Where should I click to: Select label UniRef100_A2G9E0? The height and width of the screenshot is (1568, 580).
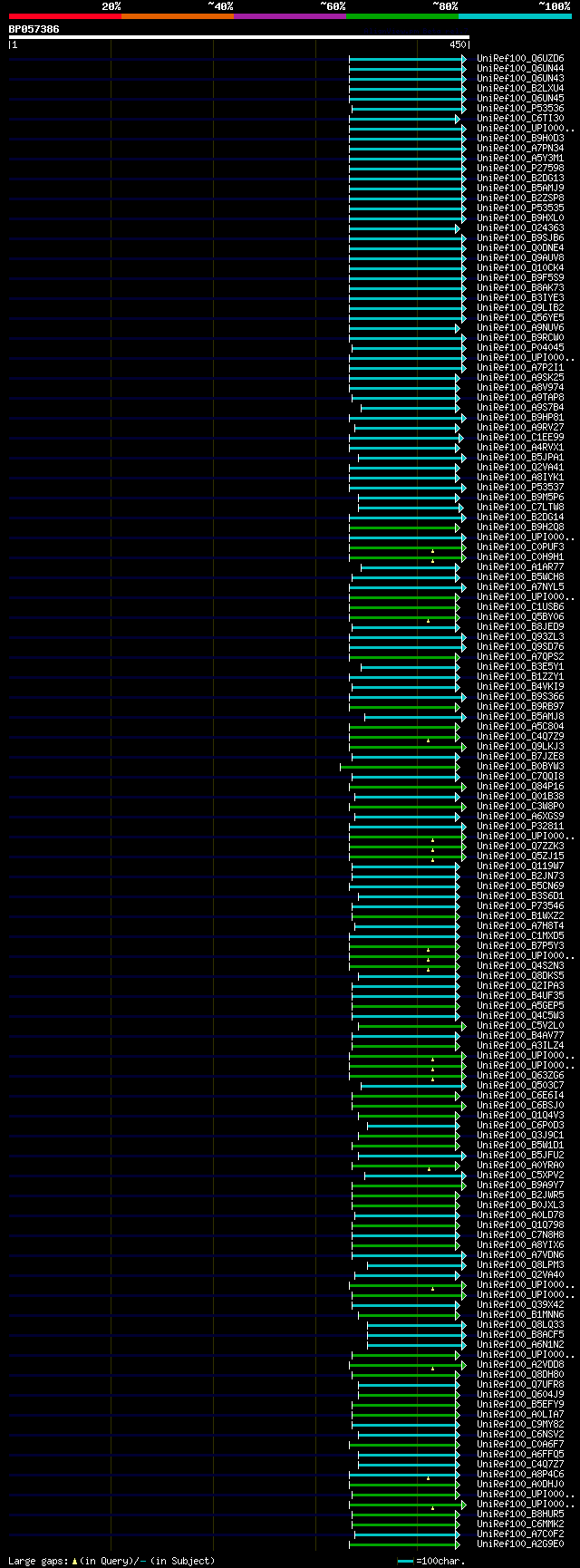520,1544
